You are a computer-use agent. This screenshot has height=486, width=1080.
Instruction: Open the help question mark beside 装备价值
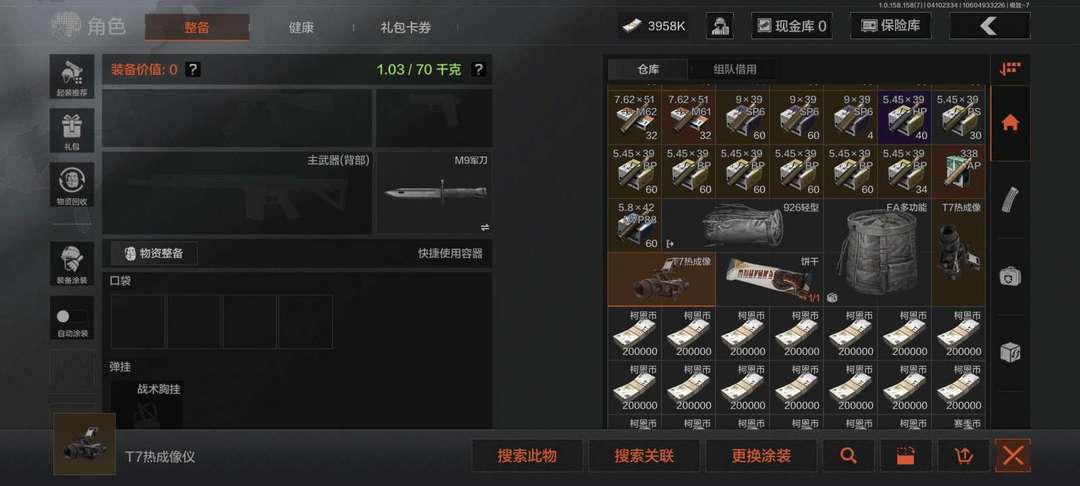(x=194, y=69)
